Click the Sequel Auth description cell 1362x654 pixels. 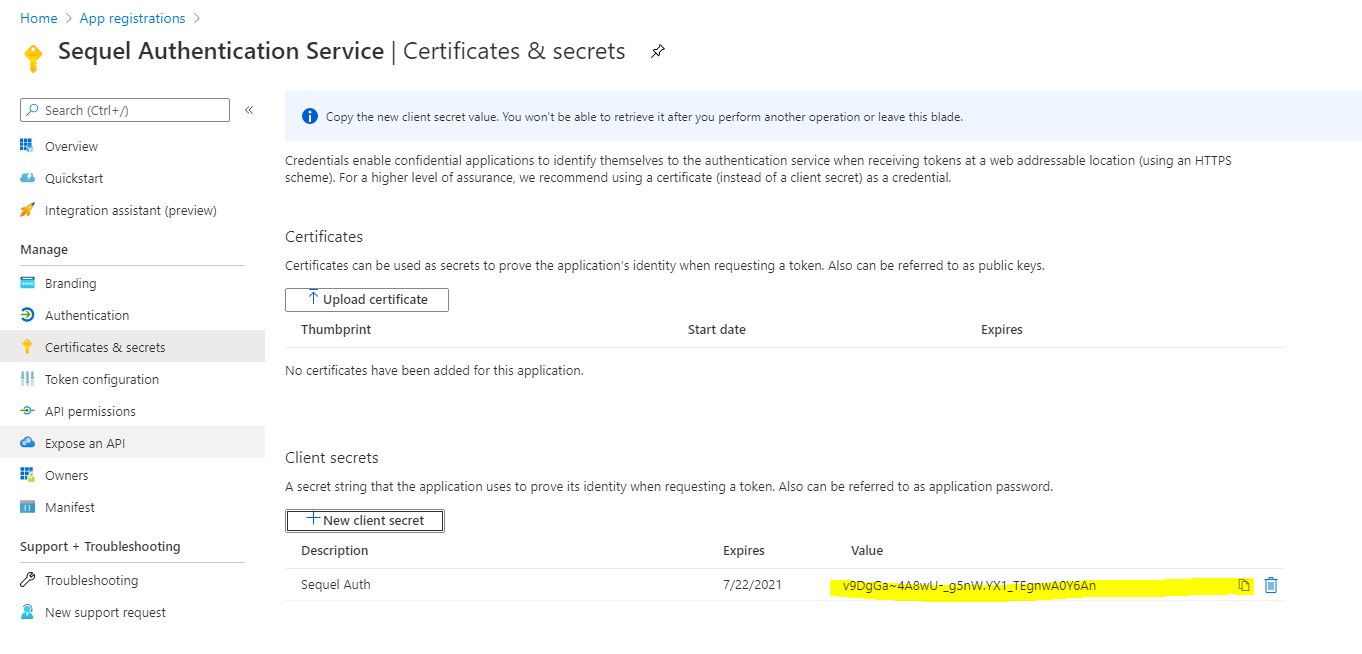point(336,584)
